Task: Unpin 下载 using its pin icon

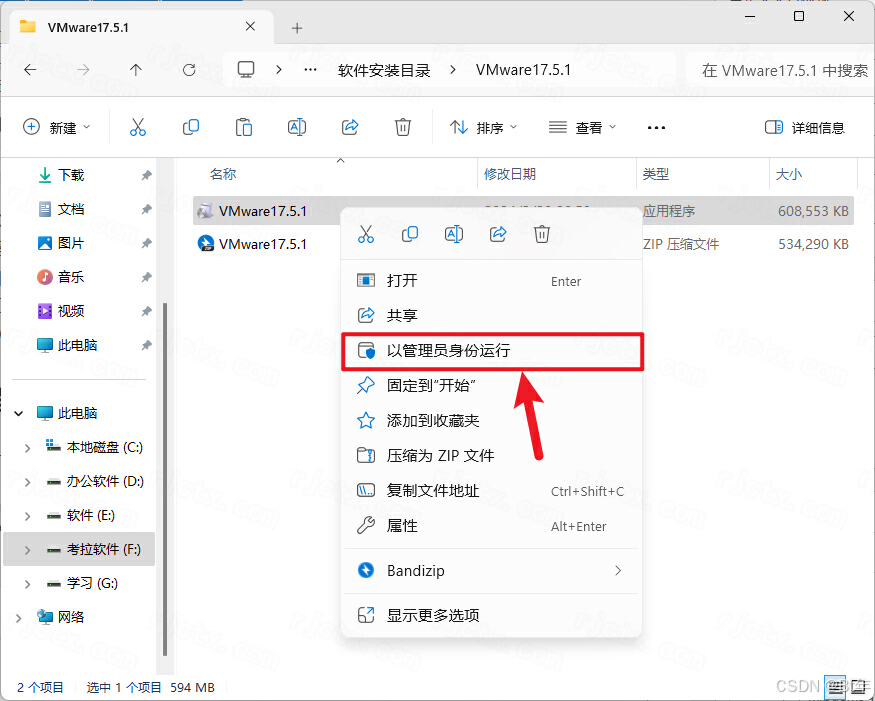Action: point(146,175)
